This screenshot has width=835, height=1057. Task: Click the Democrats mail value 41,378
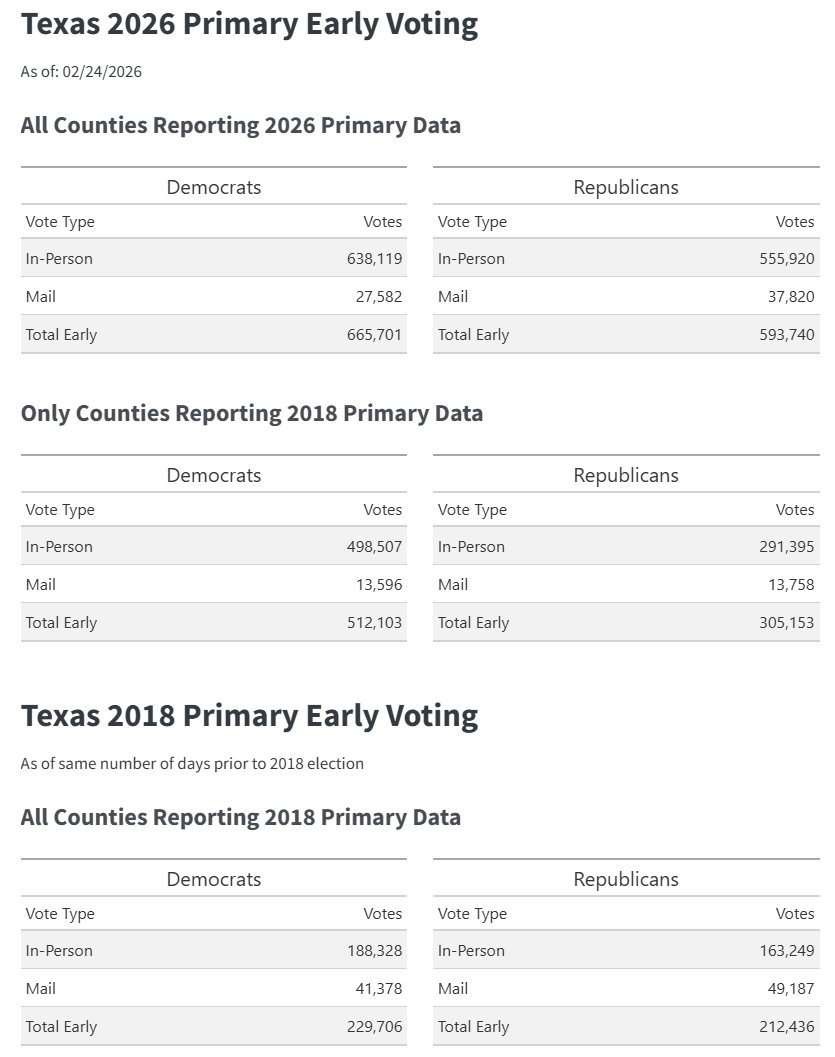pos(379,989)
